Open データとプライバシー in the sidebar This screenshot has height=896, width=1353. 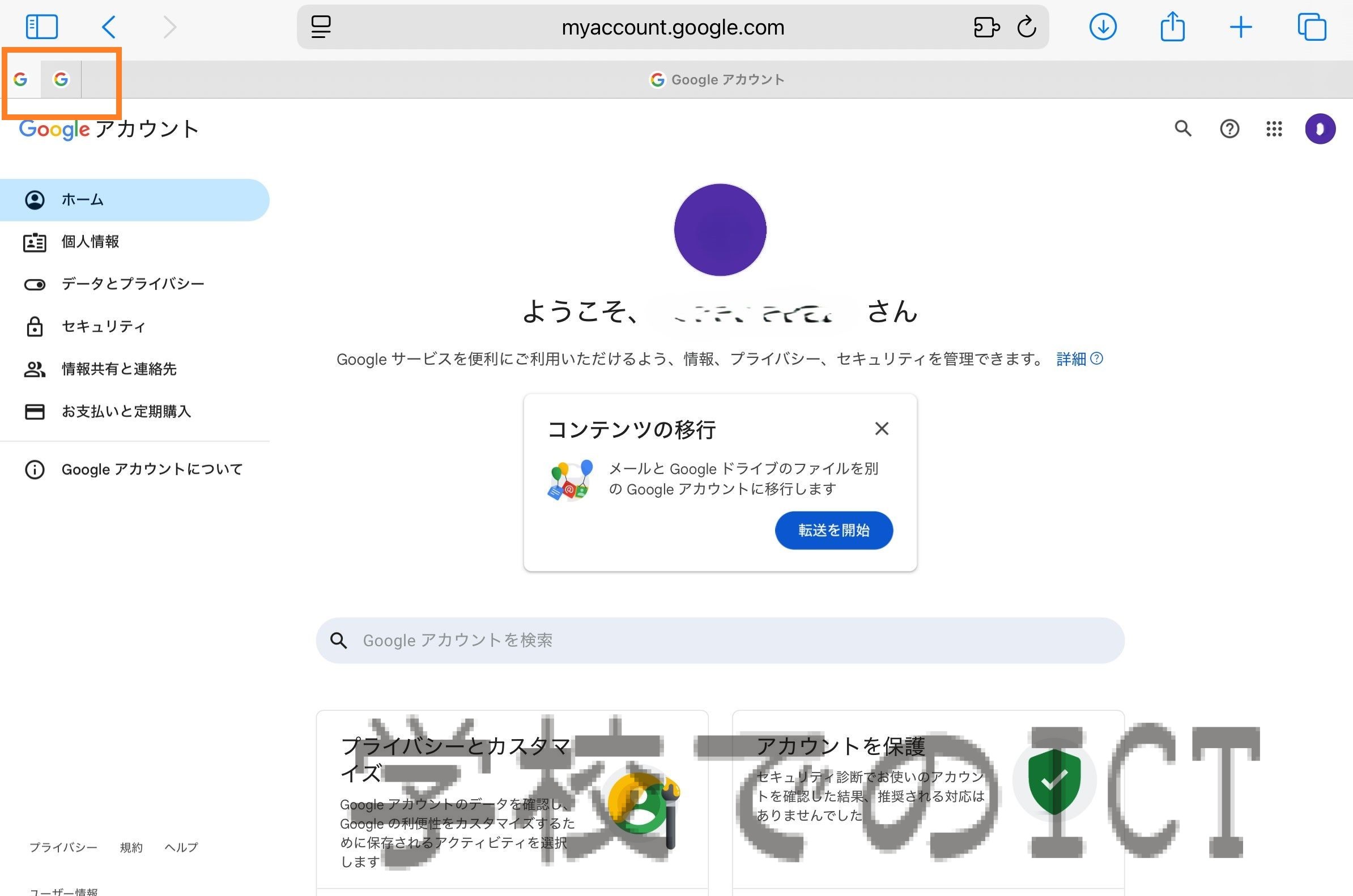[x=134, y=284]
